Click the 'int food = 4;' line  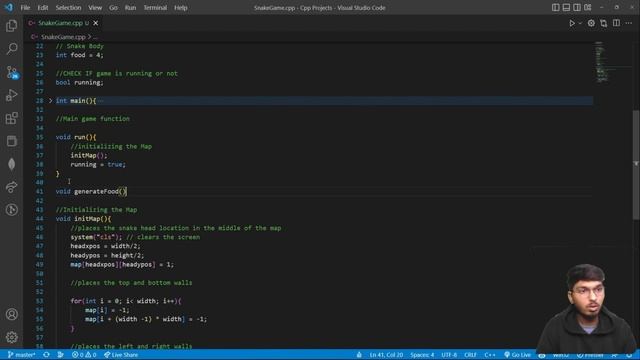(x=80, y=55)
